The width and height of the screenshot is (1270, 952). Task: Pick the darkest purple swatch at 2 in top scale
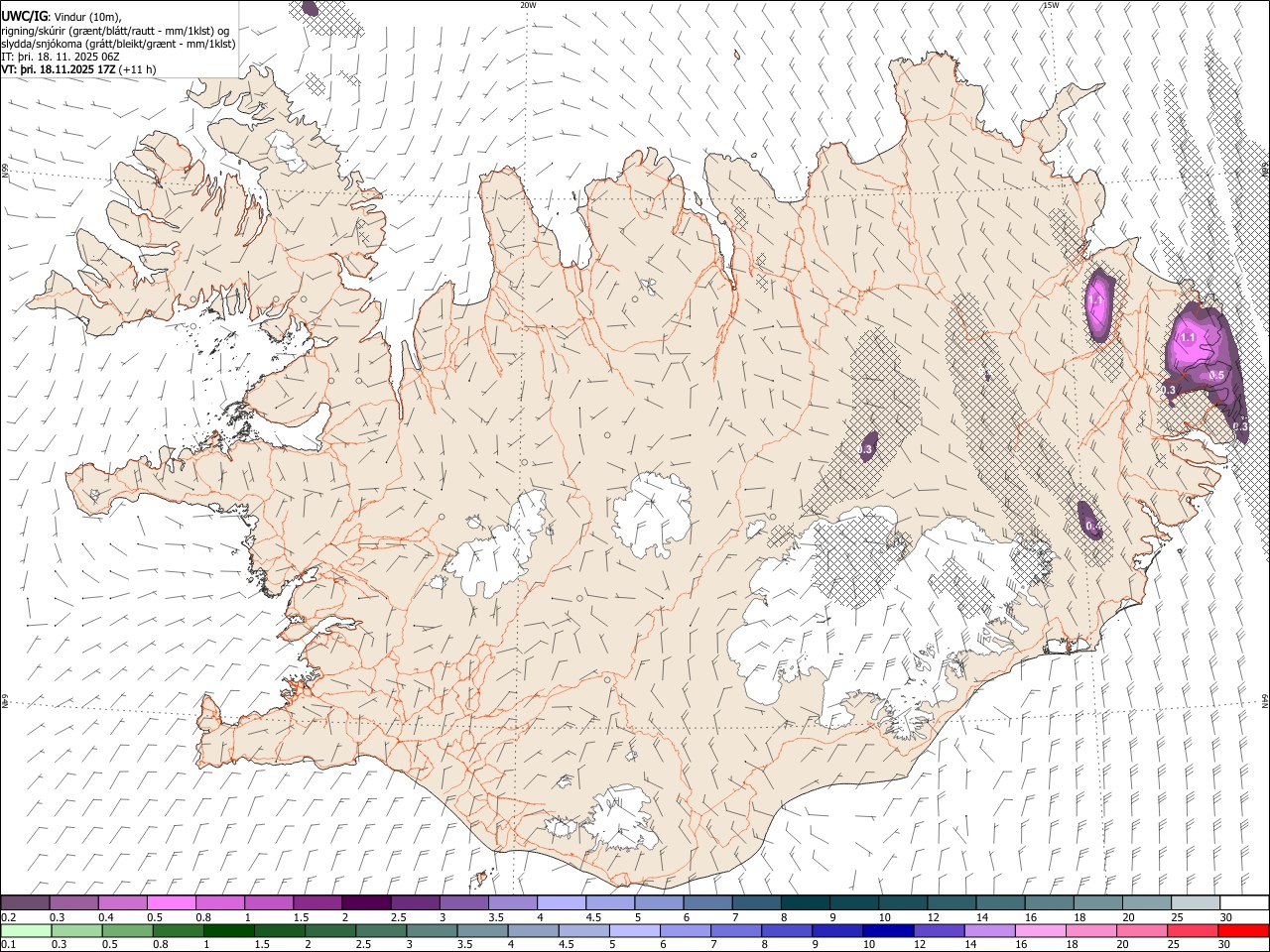pos(365,902)
